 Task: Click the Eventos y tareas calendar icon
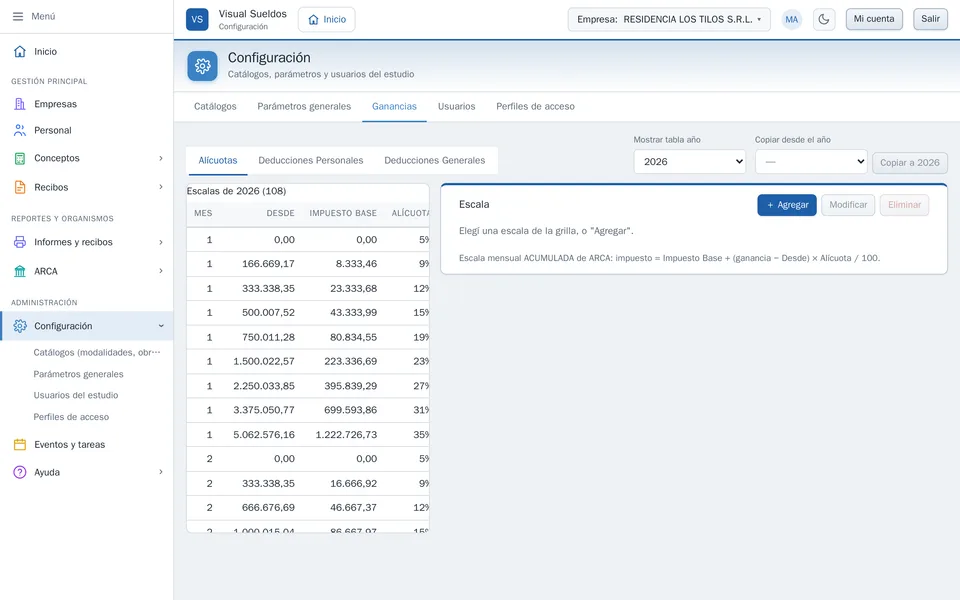point(20,444)
